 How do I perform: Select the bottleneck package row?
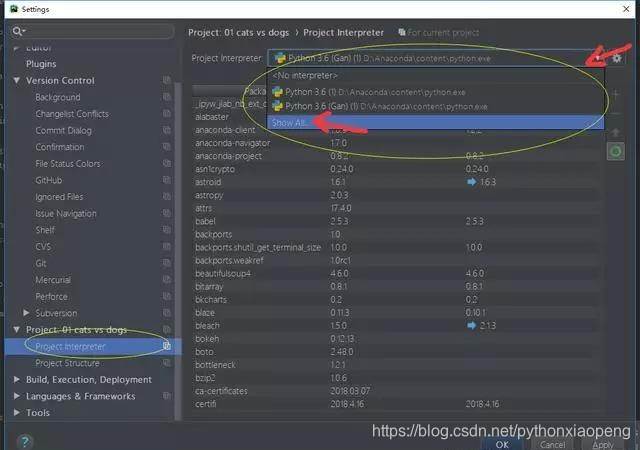tap(396, 365)
